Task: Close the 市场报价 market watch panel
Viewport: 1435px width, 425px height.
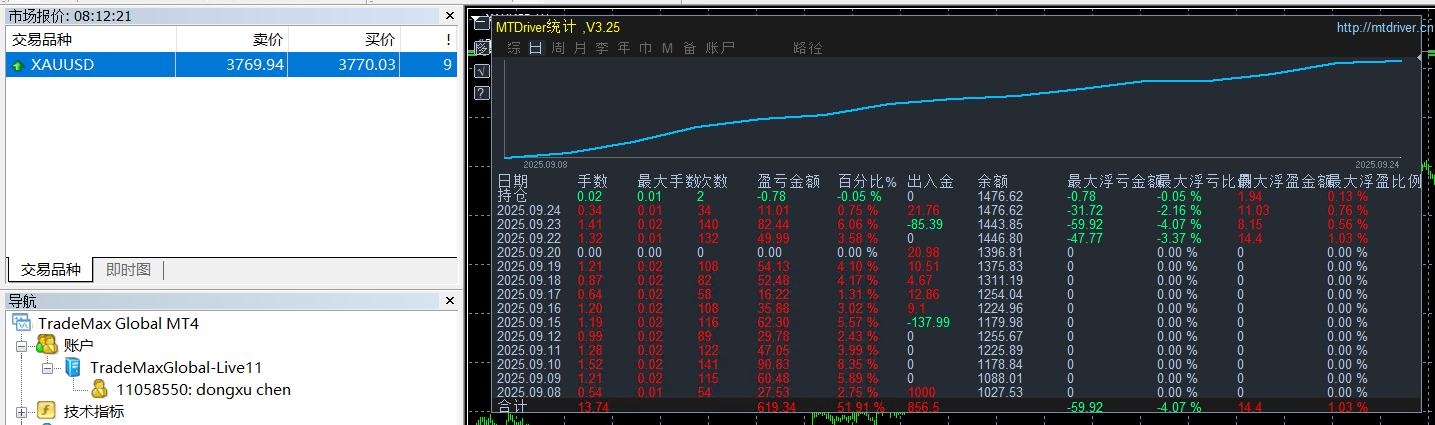Action: [450, 16]
